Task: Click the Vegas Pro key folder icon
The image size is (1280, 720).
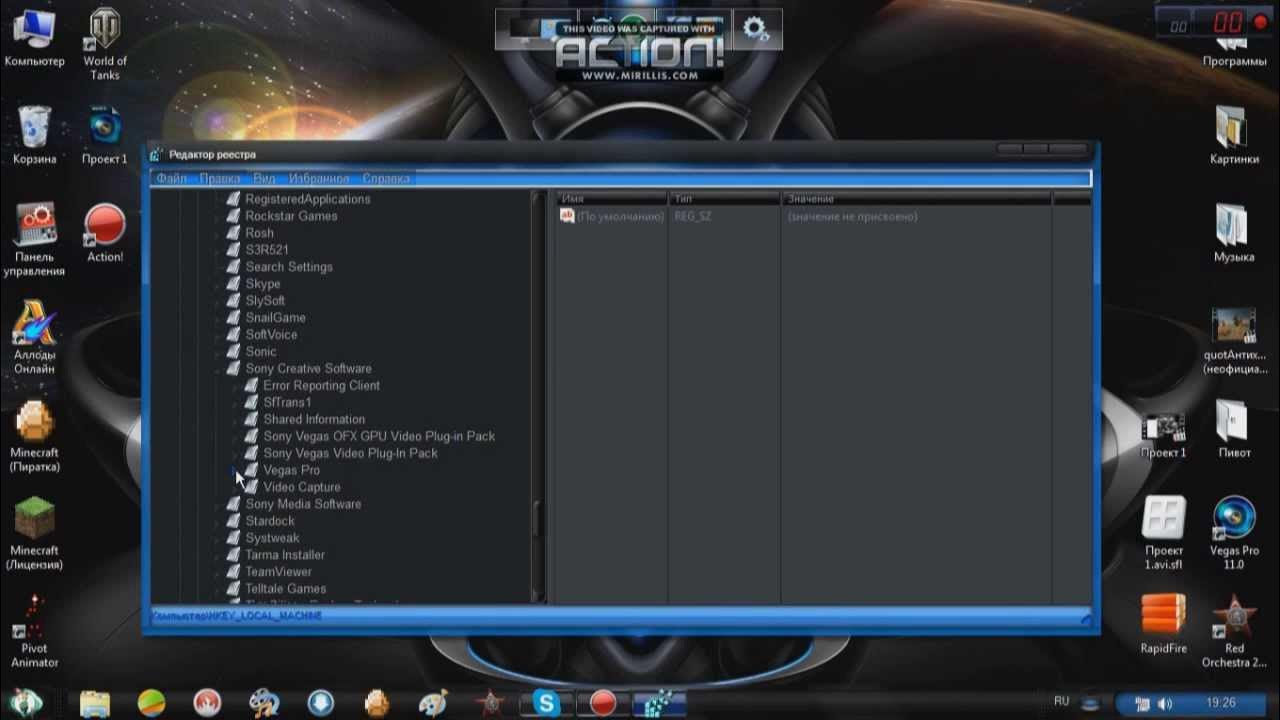Action: [251, 470]
